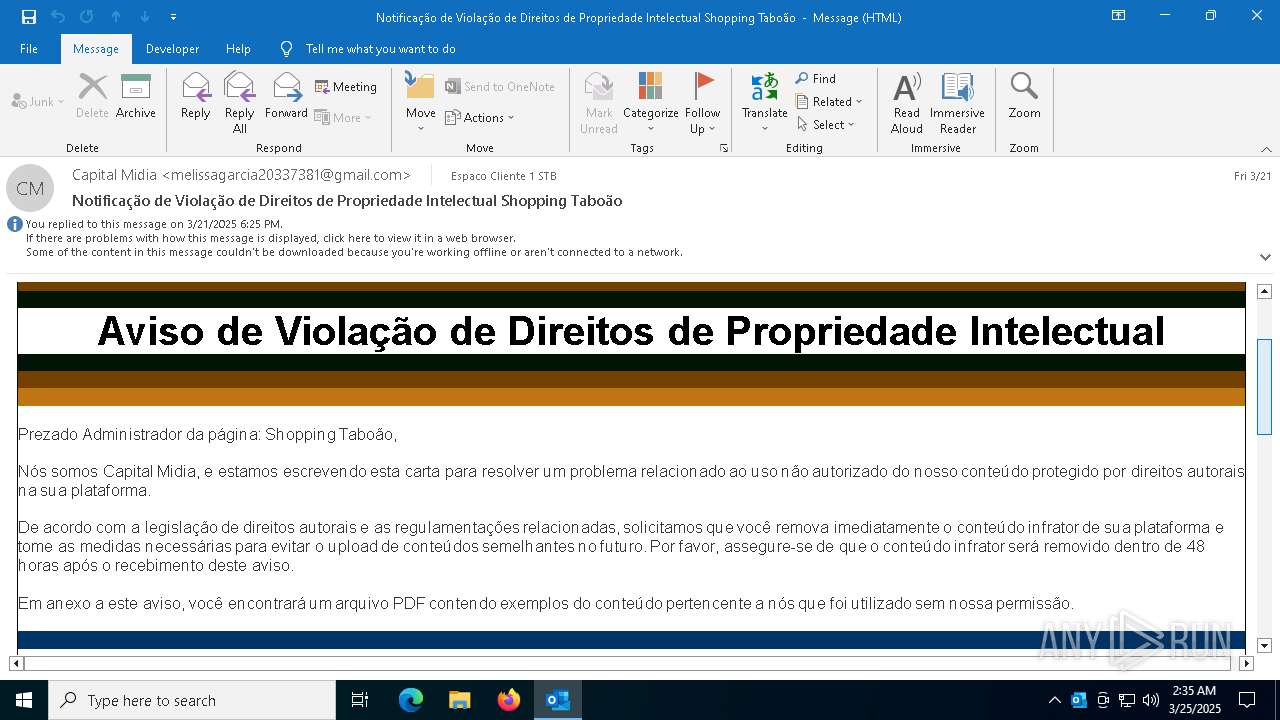Click the email heading Aviso de Violação
The width and height of the screenshot is (1280, 720).
tap(631, 331)
